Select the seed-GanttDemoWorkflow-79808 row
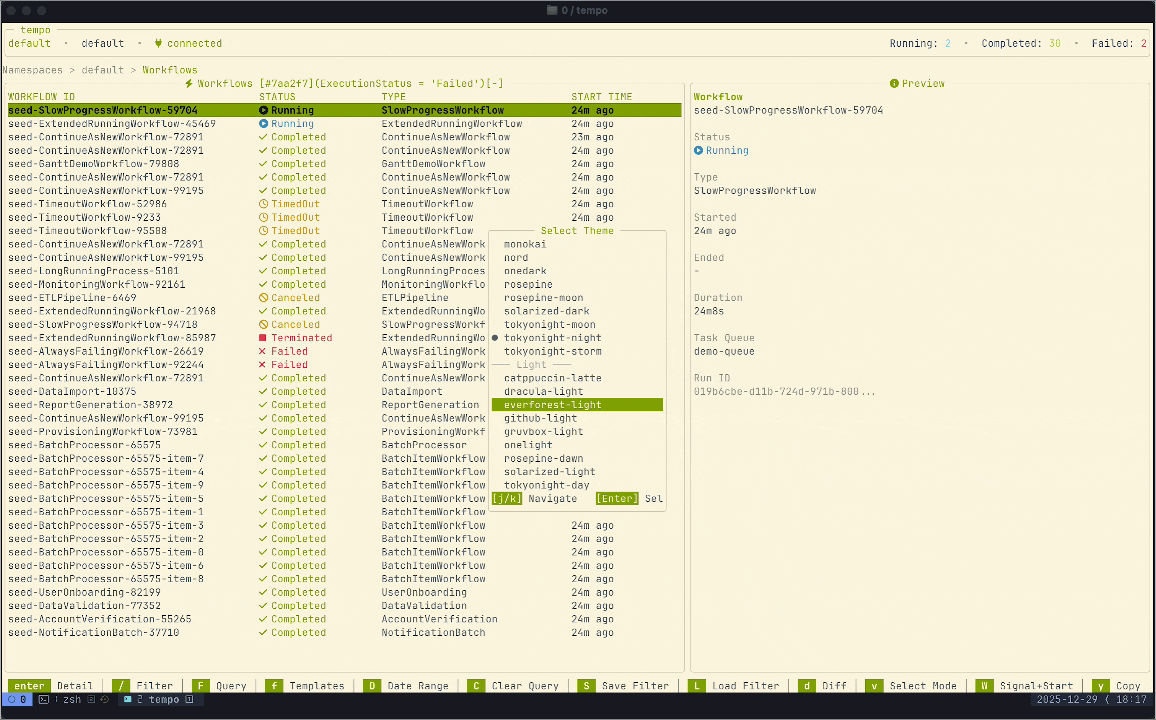 point(94,164)
